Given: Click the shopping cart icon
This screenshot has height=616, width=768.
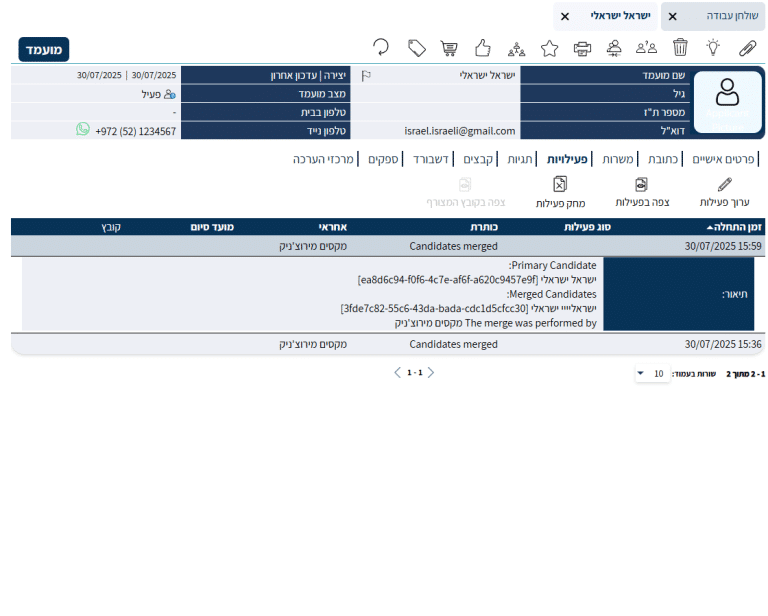Looking at the screenshot, I should pos(449,48).
